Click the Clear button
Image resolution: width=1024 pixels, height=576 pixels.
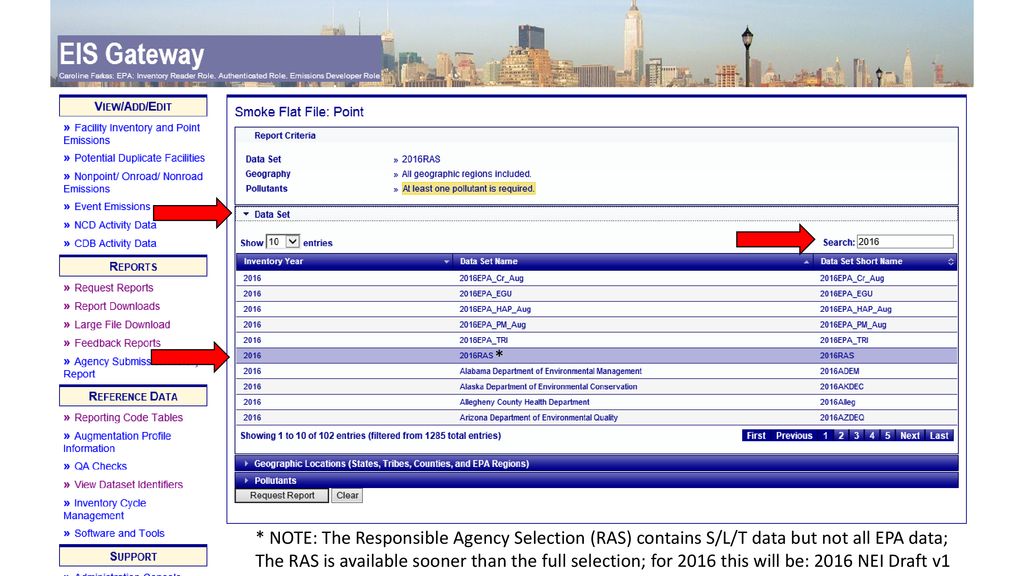click(x=347, y=496)
